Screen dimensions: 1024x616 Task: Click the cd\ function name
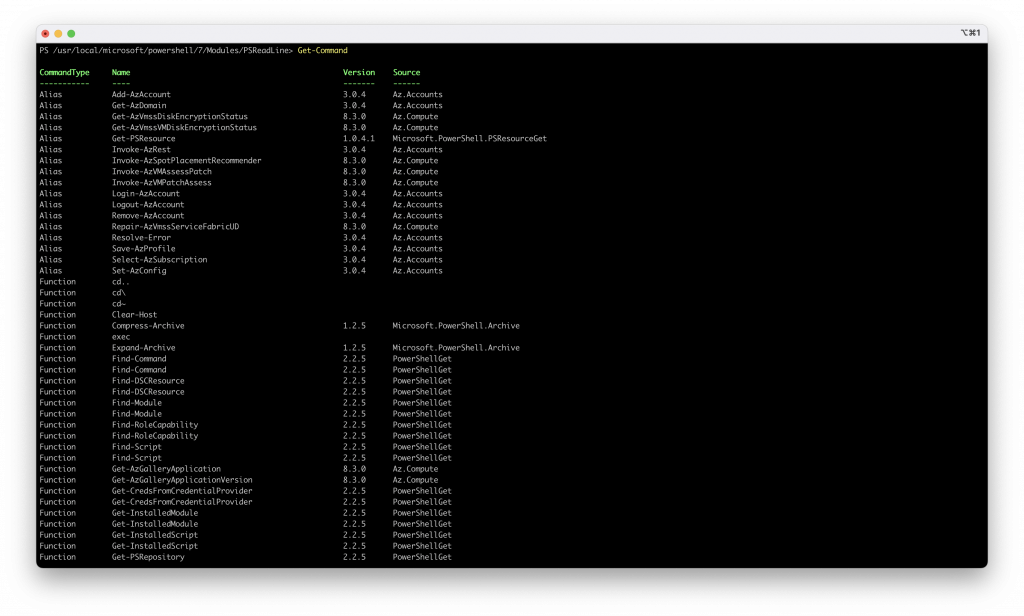(119, 293)
